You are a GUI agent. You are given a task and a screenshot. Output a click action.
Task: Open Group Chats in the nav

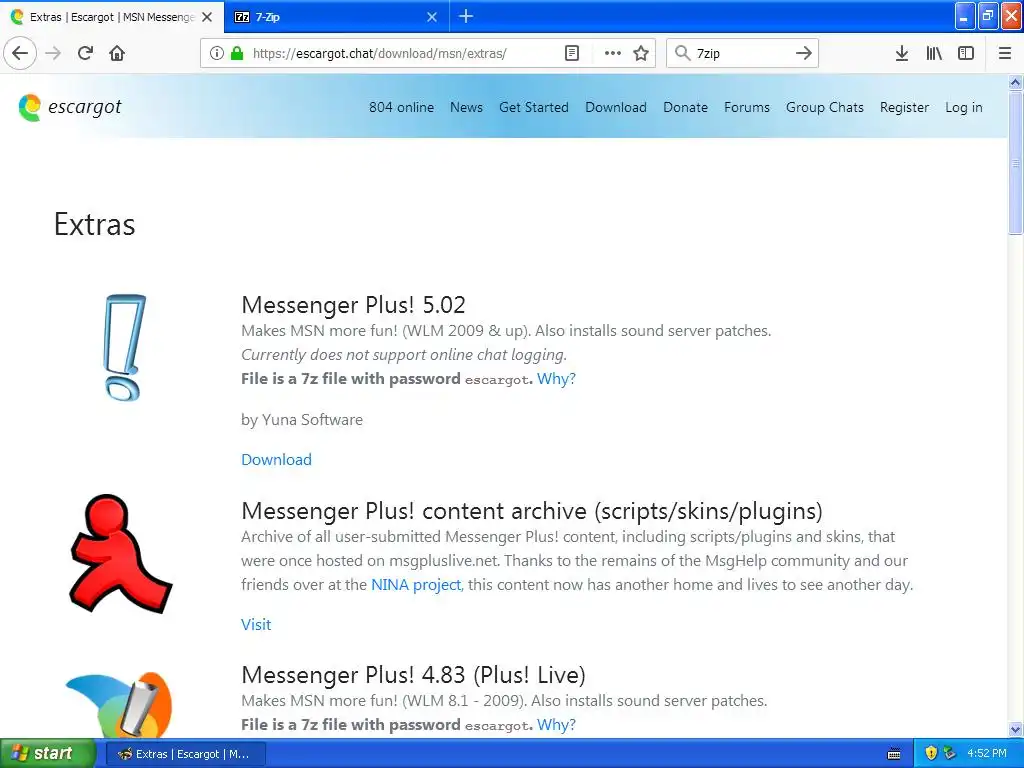[x=824, y=107]
